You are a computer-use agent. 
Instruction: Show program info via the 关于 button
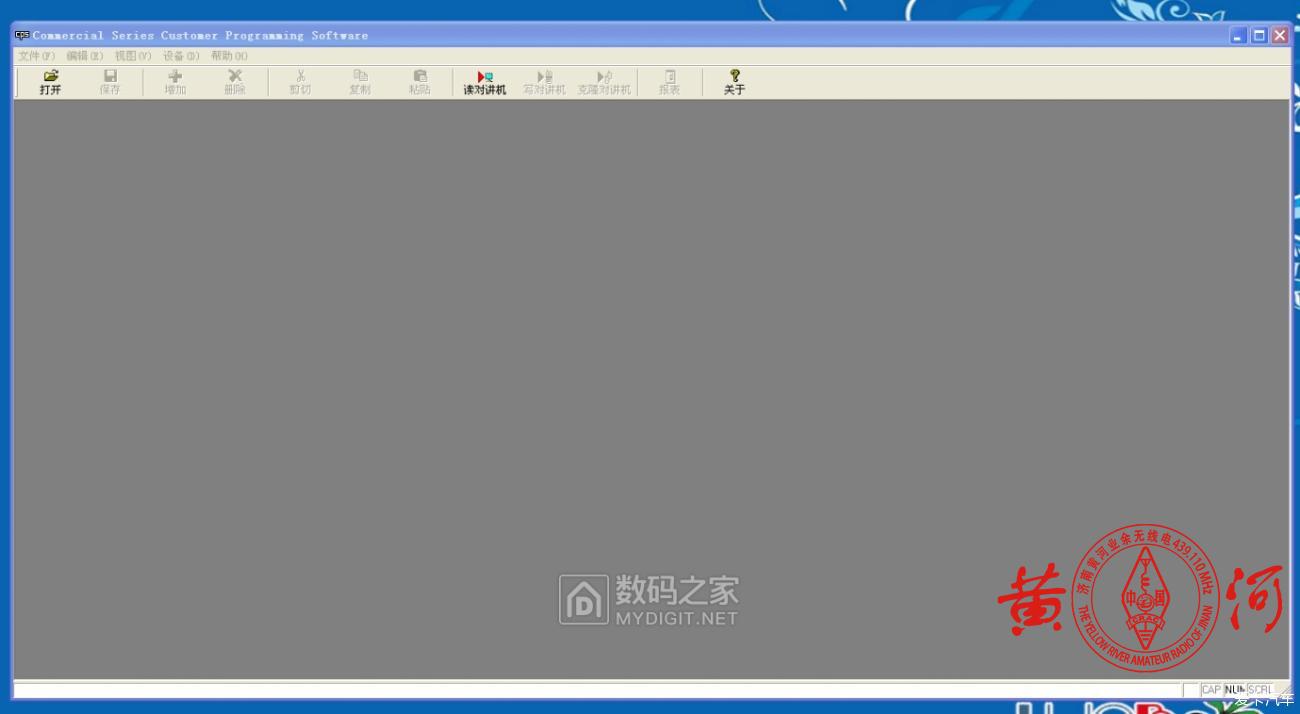click(735, 82)
